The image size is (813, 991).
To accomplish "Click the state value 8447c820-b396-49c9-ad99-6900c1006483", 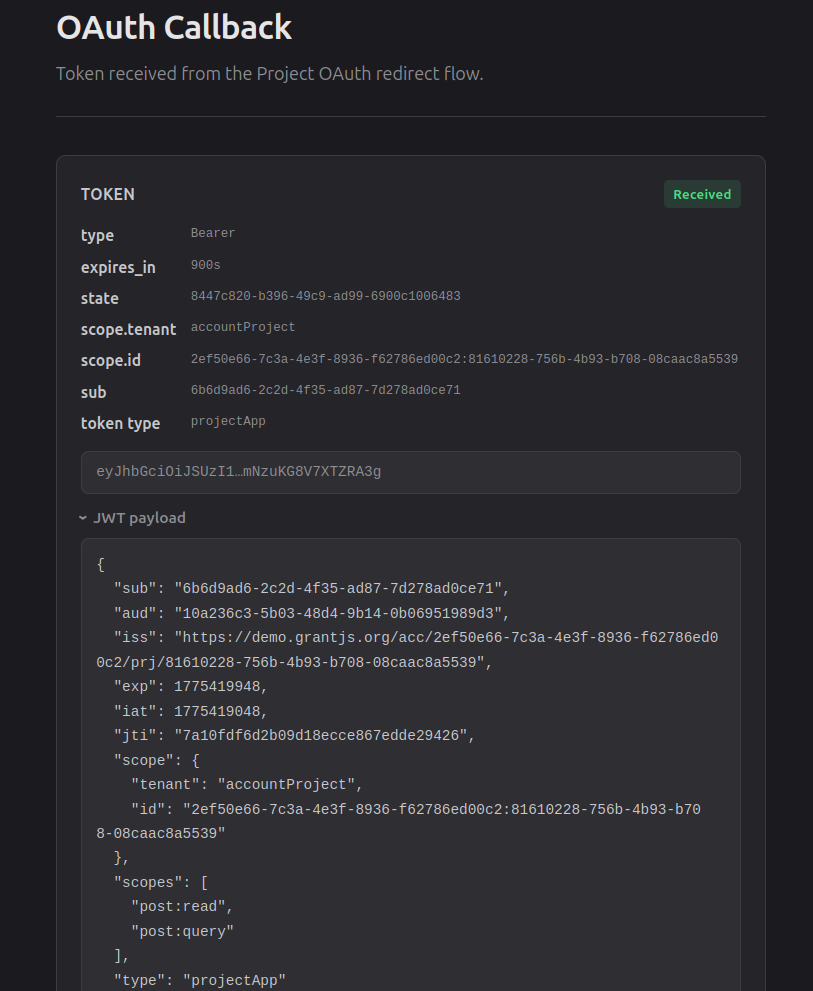I will (x=326, y=296).
